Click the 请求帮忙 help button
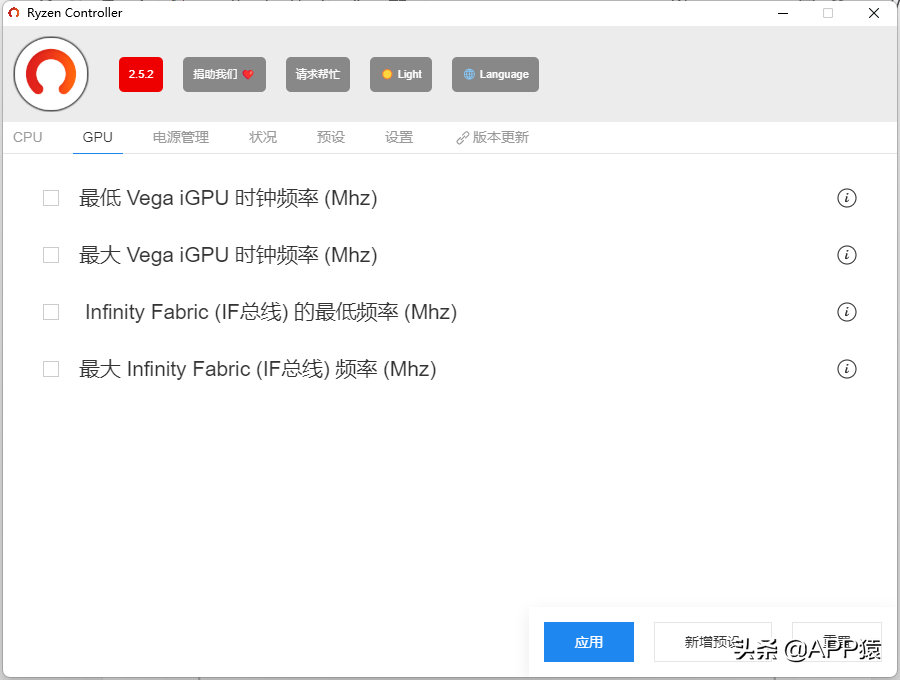Image resolution: width=900 pixels, height=680 pixels. [x=318, y=74]
